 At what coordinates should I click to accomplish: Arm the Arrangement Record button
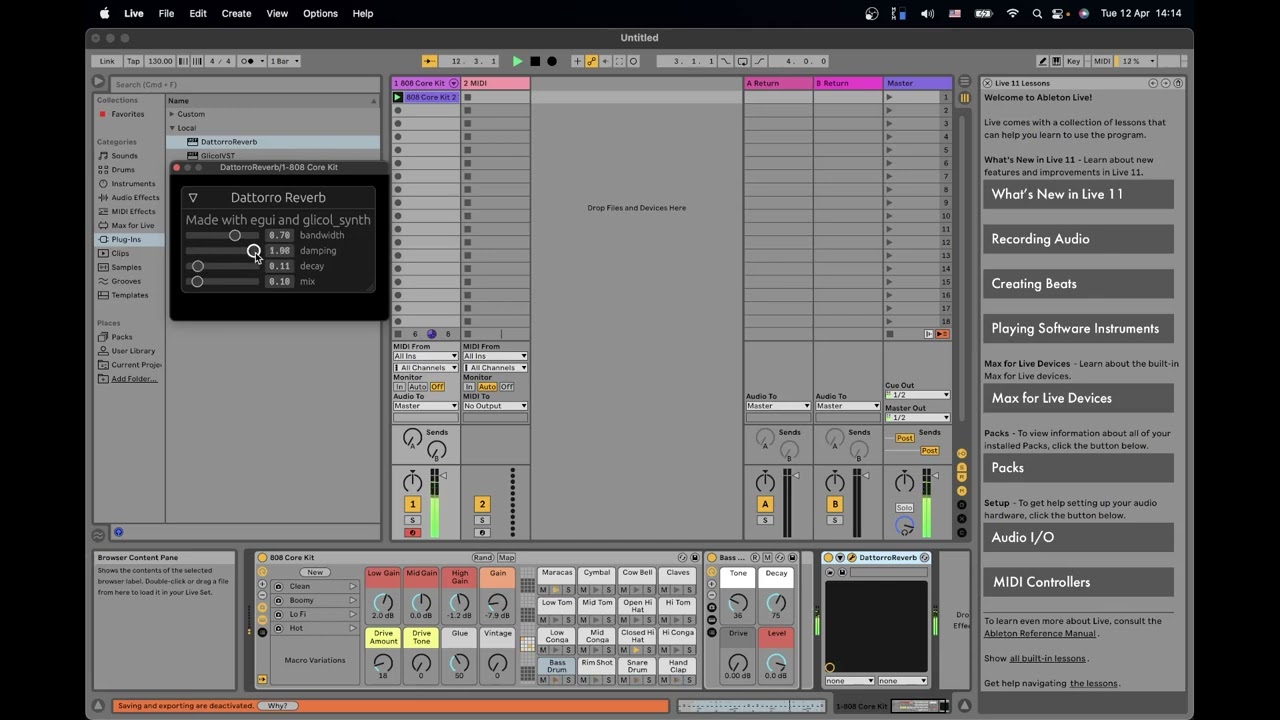[552, 61]
